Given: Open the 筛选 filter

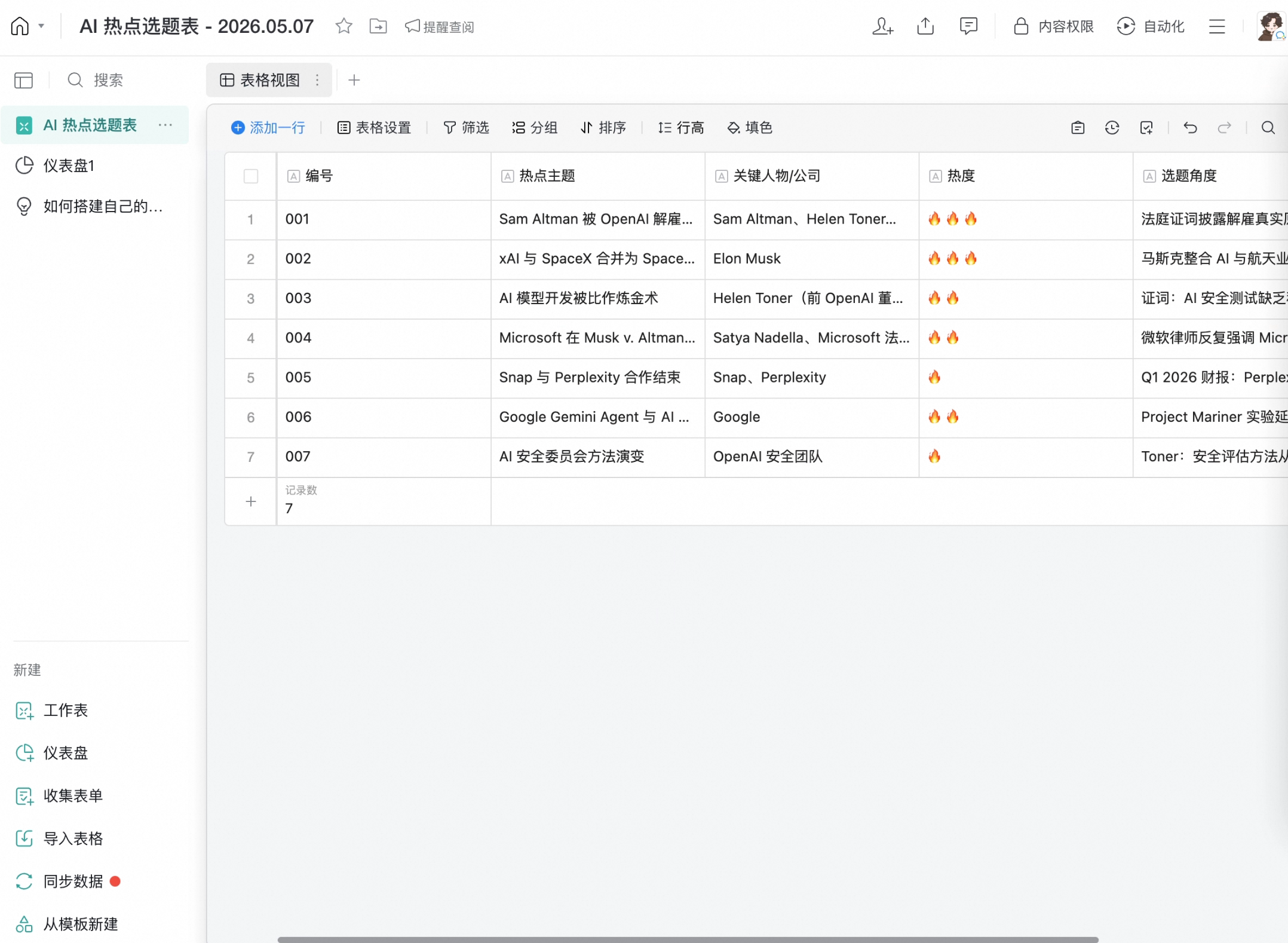Looking at the screenshot, I should coord(467,127).
